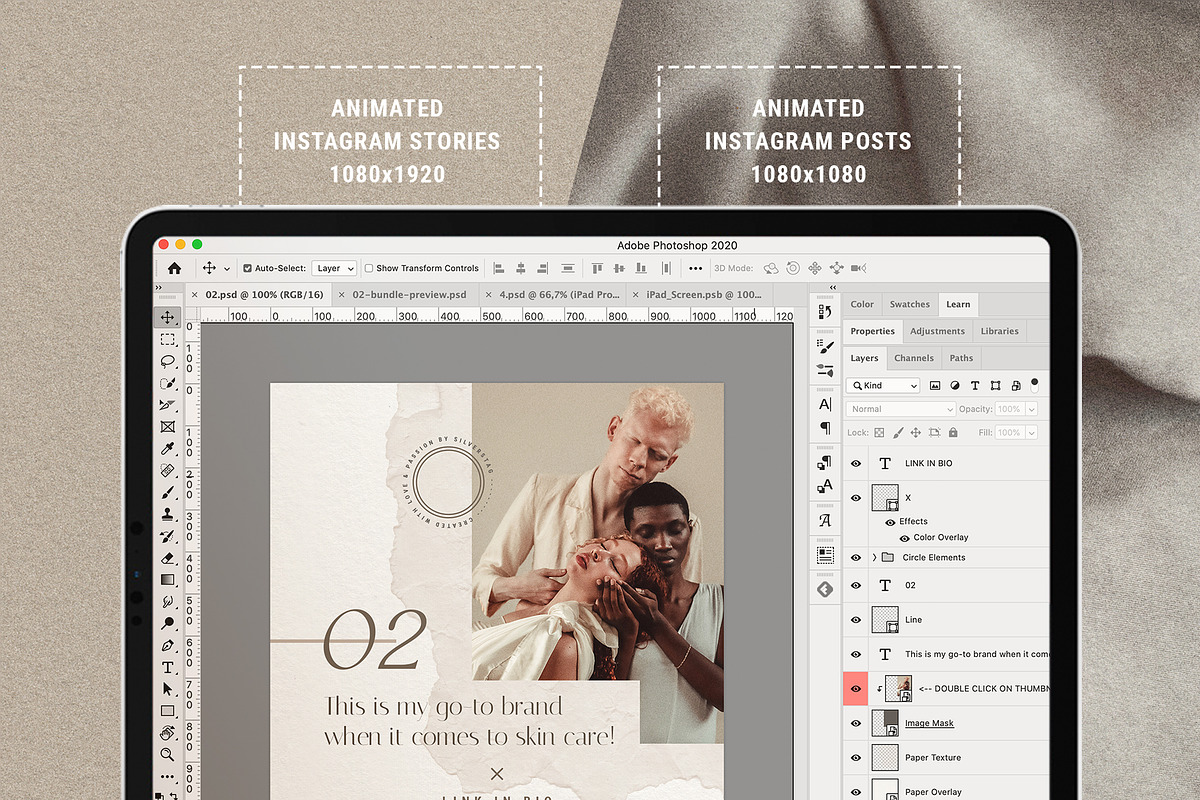The height and width of the screenshot is (800, 1200).
Task: Toggle the Auto-Select checkbox
Action: point(248,268)
